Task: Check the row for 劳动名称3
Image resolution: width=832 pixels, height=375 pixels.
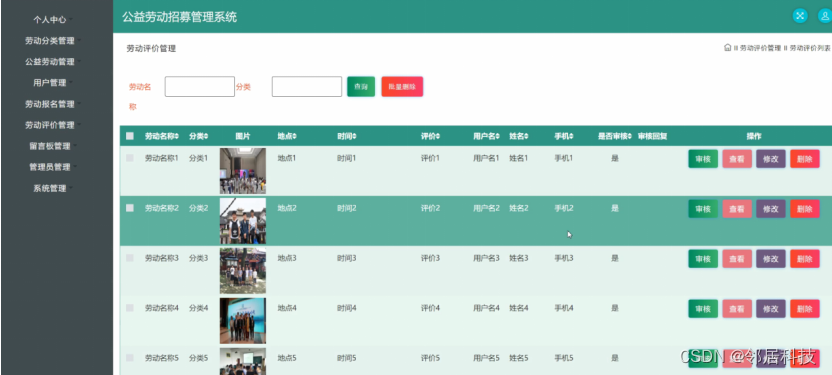Action: 130,258
